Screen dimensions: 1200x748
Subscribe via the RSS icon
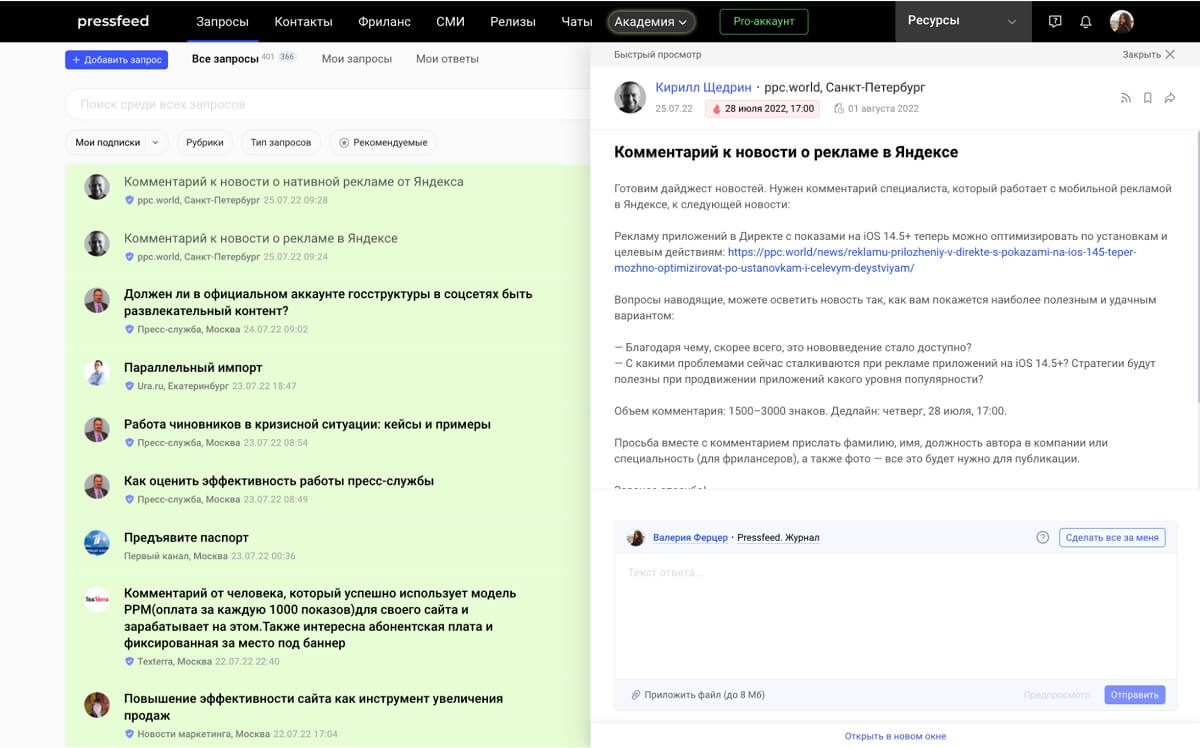1126,97
